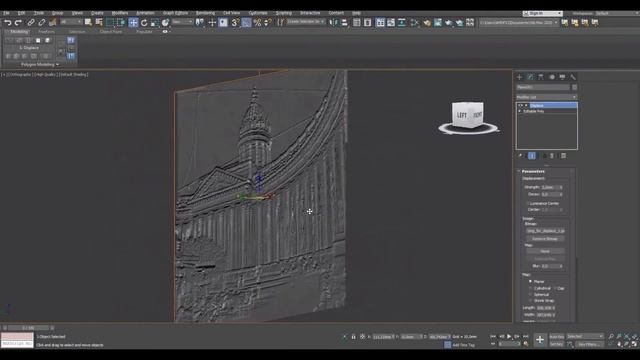Click the Pin Stack icon
This screenshot has width=640, height=360.
coord(520,156)
